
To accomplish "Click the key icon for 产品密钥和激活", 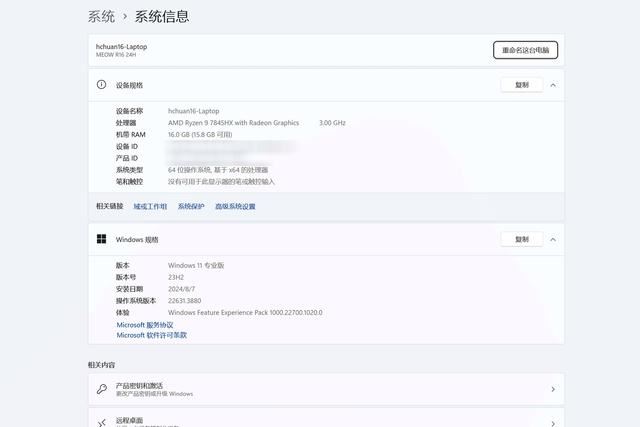I will [x=101, y=389].
